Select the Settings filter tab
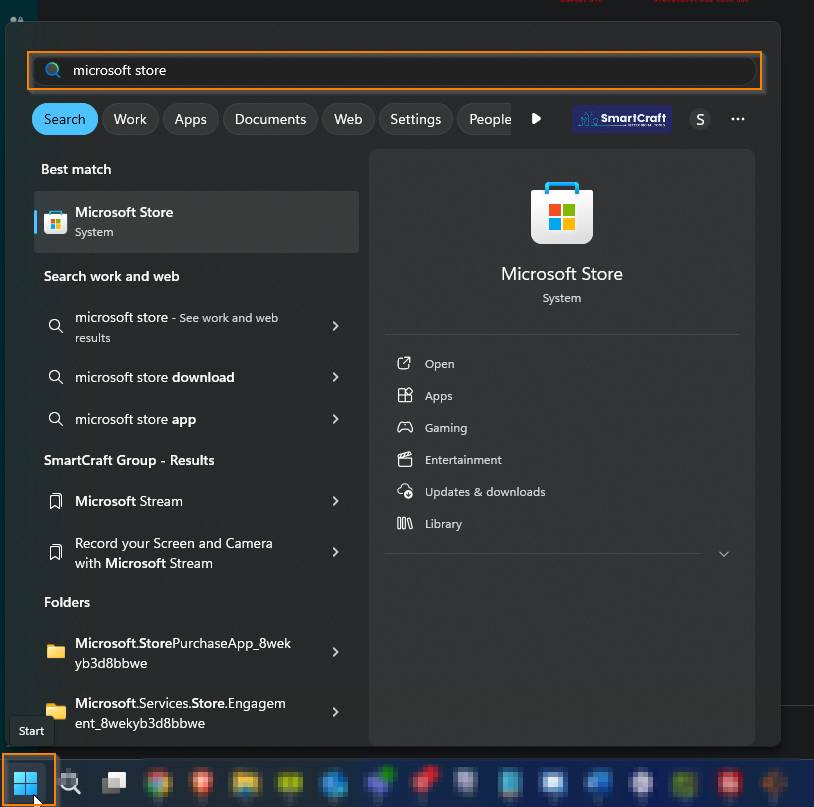This screenshot has width=814, height=807. 416,119
